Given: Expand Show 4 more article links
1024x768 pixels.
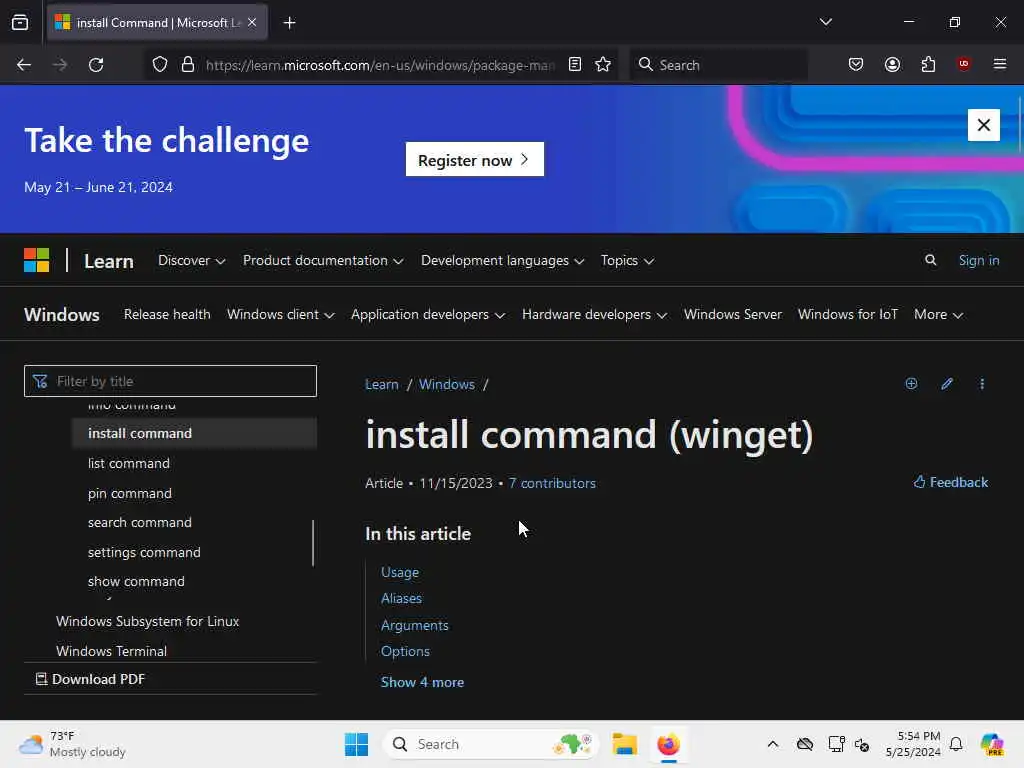Looking at the screenshot, I should coord(423,682).
